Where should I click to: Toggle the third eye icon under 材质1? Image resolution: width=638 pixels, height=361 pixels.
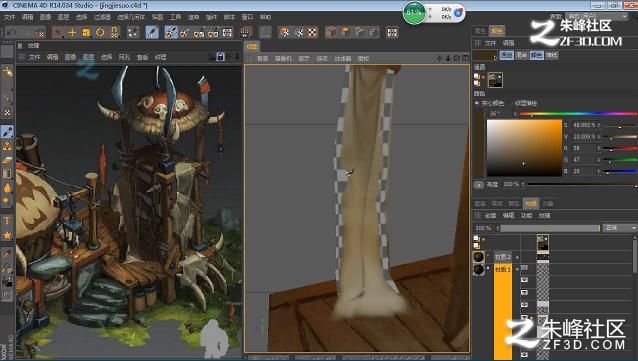coord(524,293)
